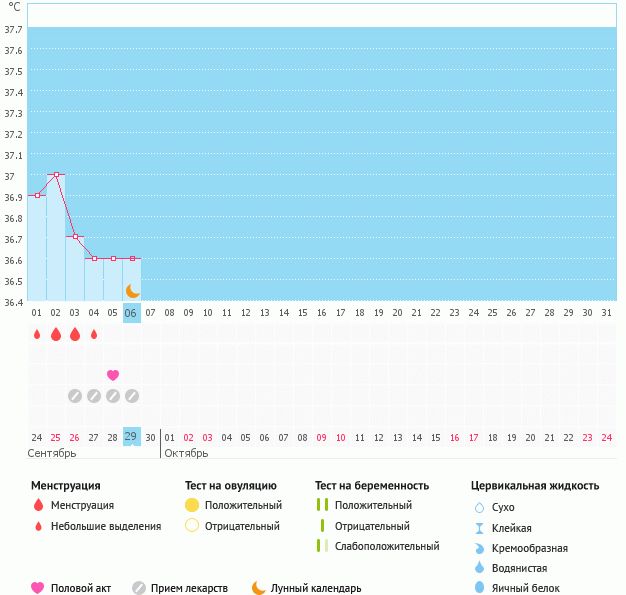Screen dimensions: 626x595
Task: Select the 36.7 temperature point on day 03
Action: (x=75, y=237)
